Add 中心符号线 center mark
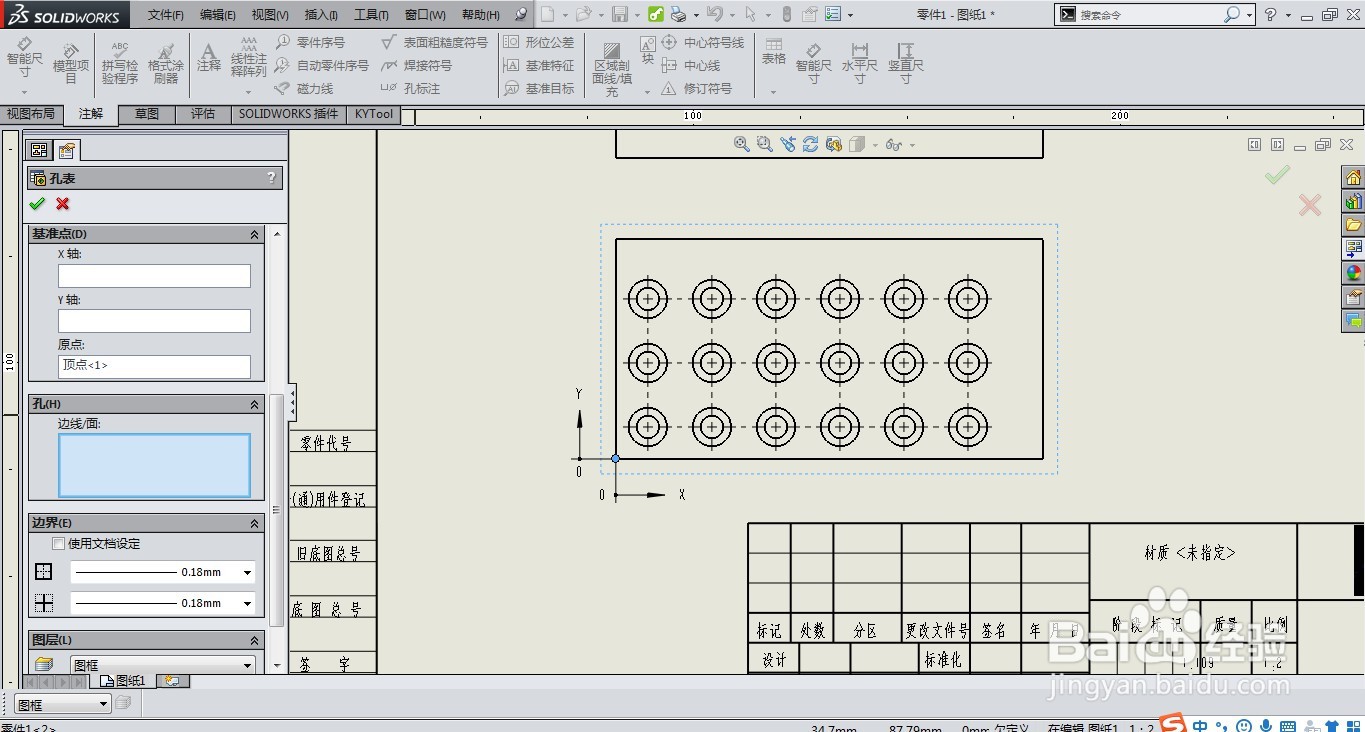The image size is (1365, 732). click(703, 42)
